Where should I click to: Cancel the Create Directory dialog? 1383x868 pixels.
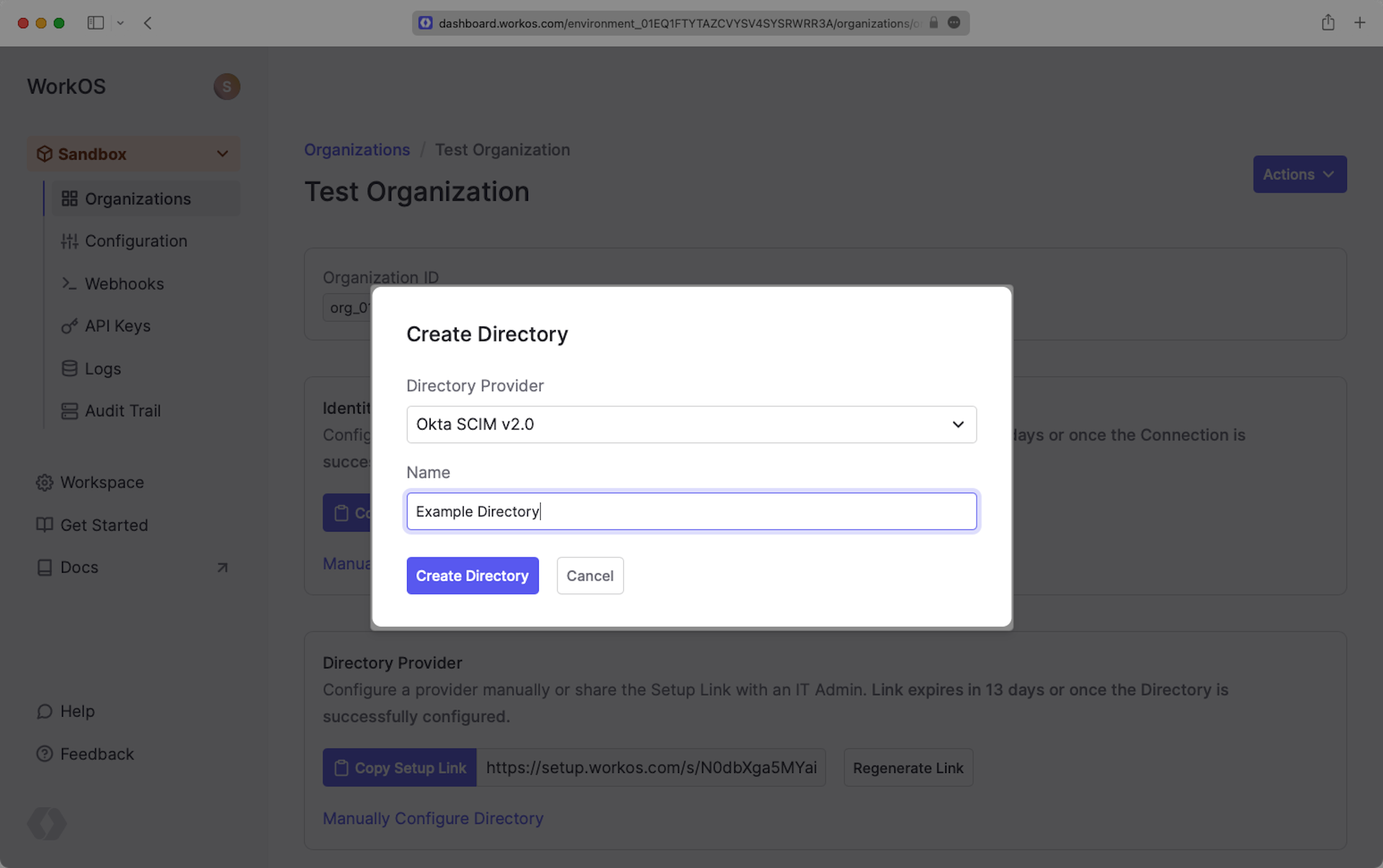589,576
